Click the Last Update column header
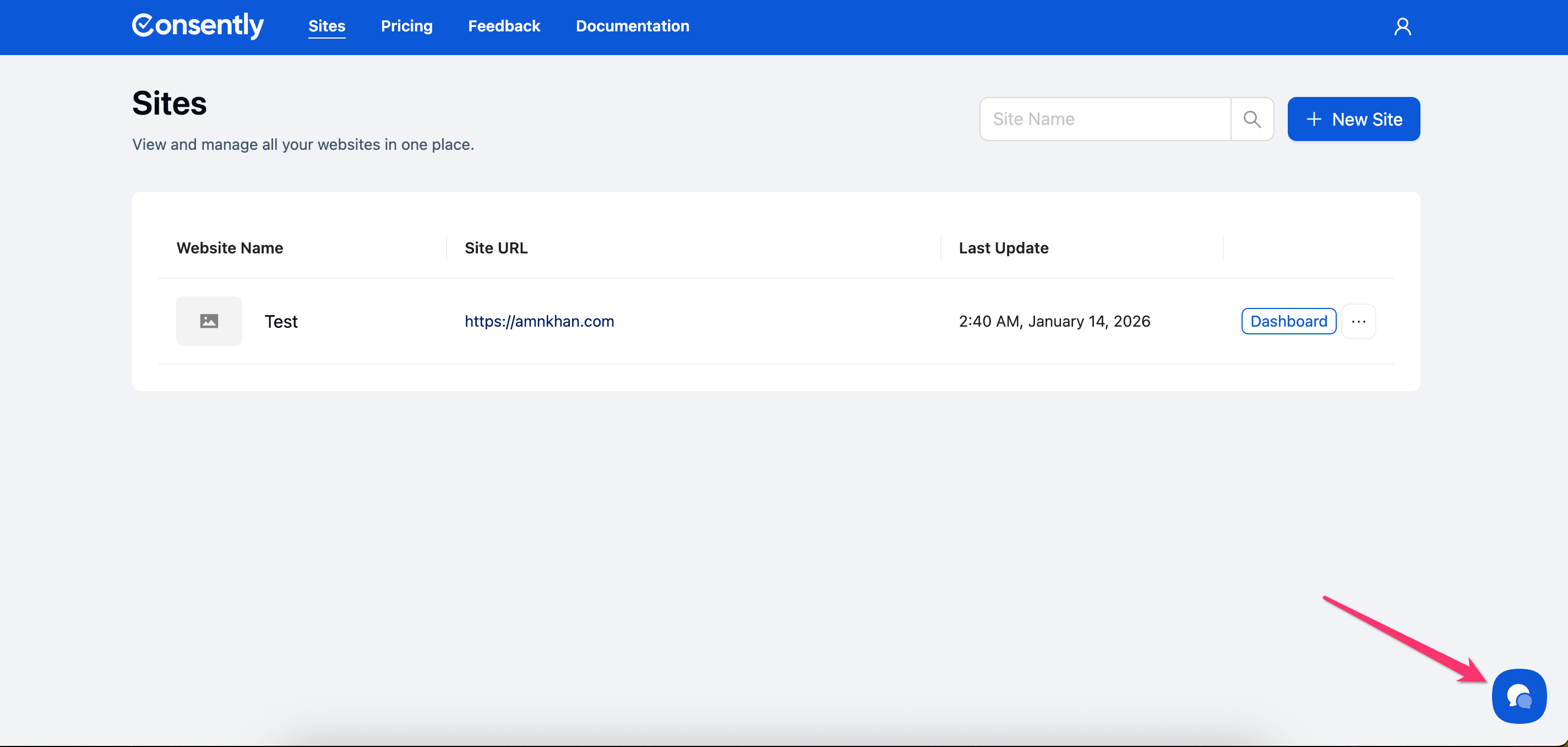The height and width of the screenshot is (747, 1568). click(x=1003, y=248)
